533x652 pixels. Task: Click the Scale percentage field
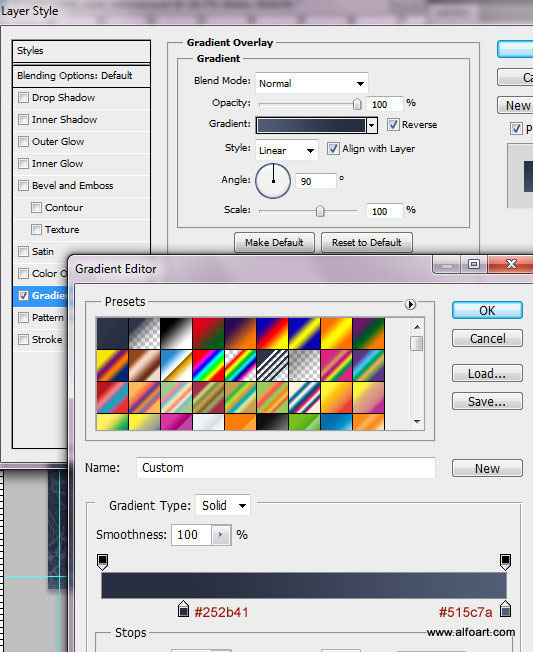point(385,211)
